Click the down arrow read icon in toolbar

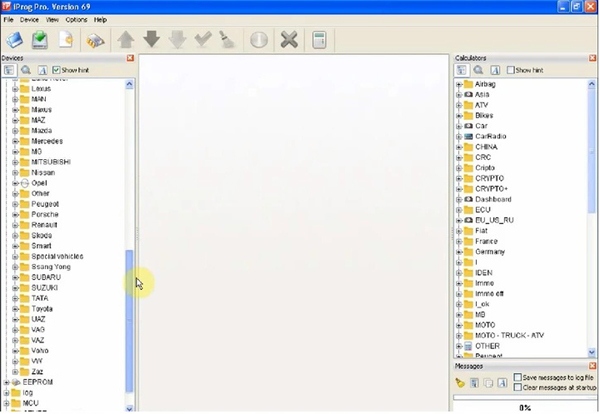[x=152, y=39]
